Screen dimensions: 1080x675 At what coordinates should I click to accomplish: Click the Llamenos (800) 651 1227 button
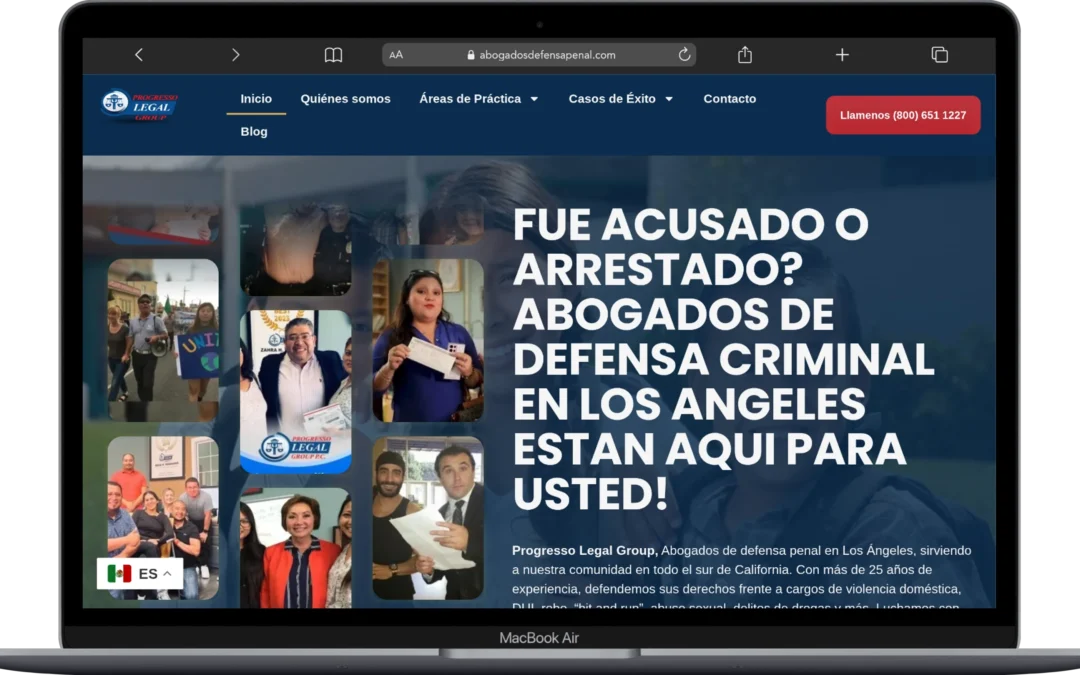[902, 115]
